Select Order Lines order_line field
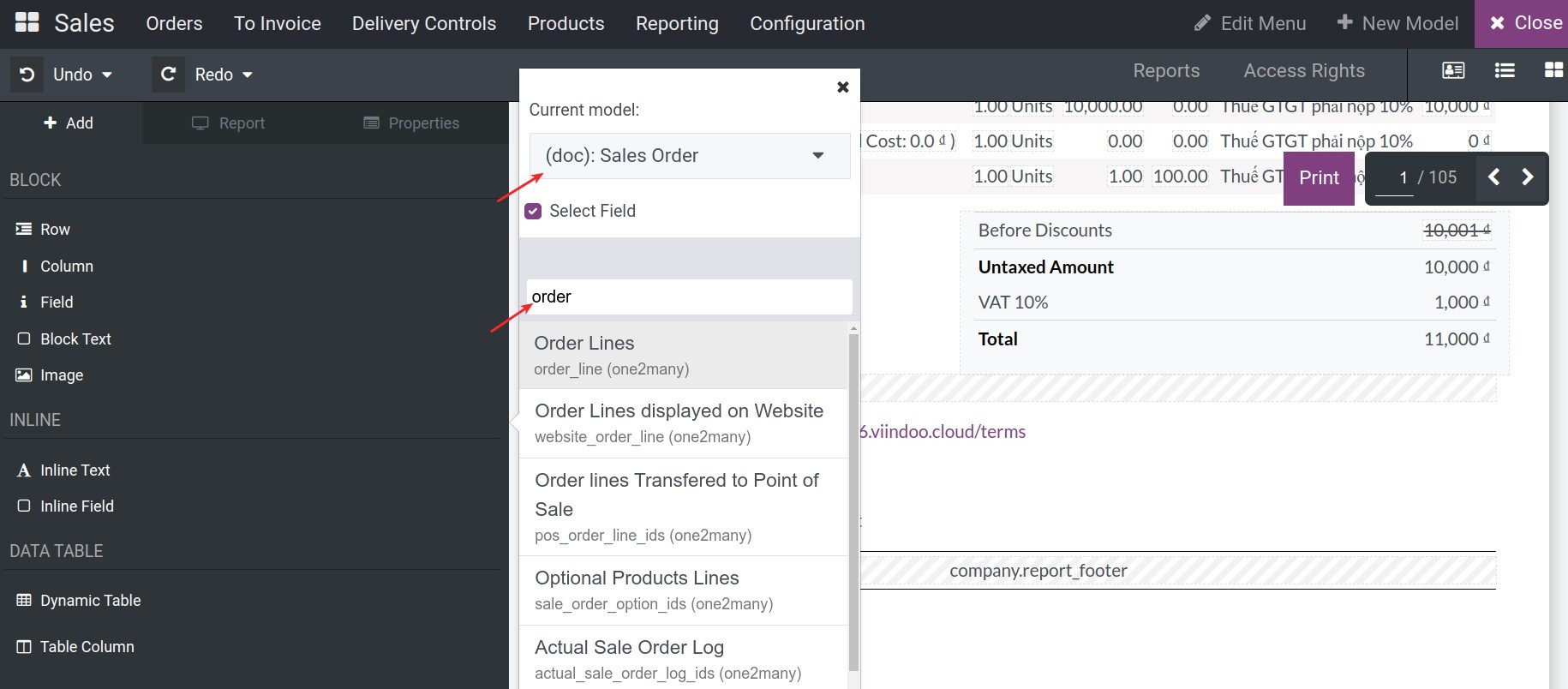 pyautogui.click(x=684, y=355)
